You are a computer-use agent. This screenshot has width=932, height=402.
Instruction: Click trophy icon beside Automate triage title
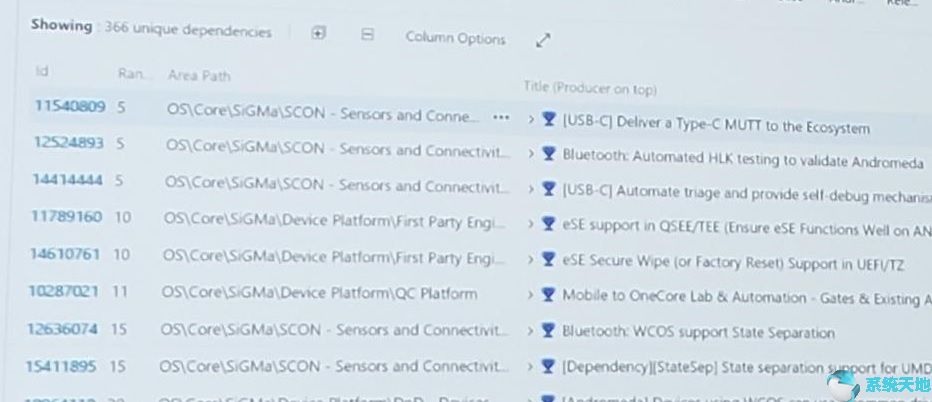coord(549,188)
